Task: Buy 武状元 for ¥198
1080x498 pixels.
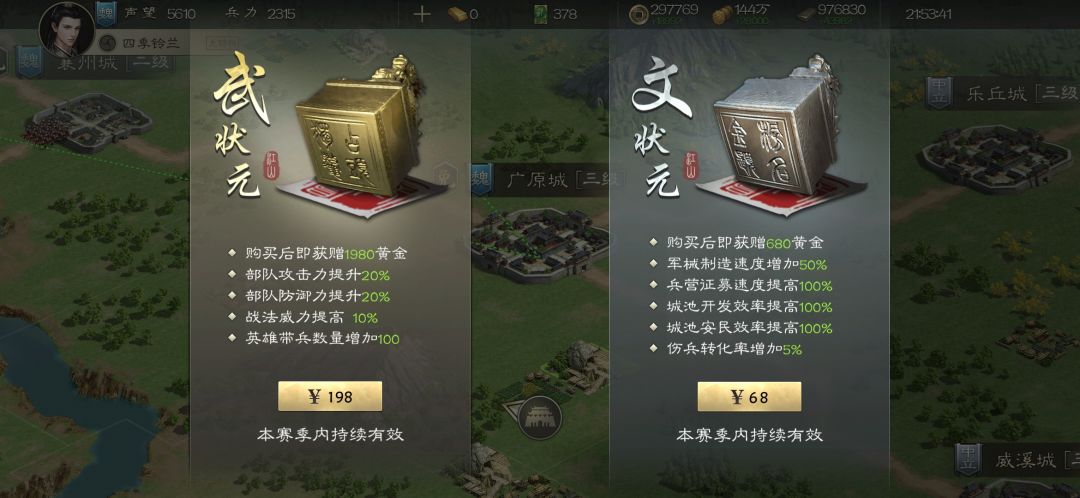Action: click(x=330, y=396)
